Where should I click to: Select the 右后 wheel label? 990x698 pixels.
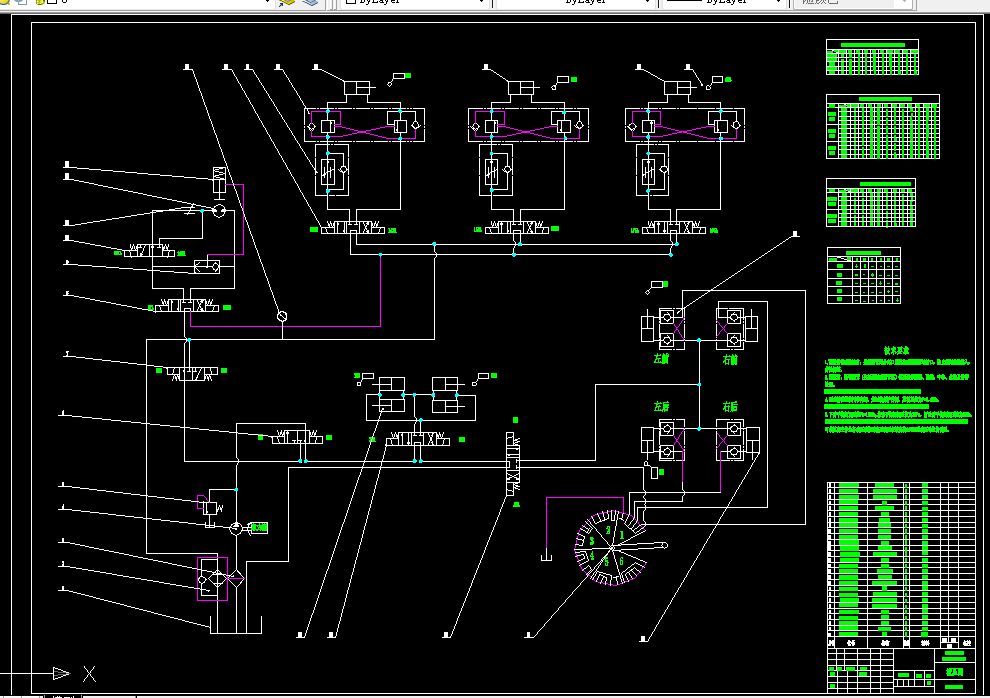pyautogui.click(x=730, y=406)
